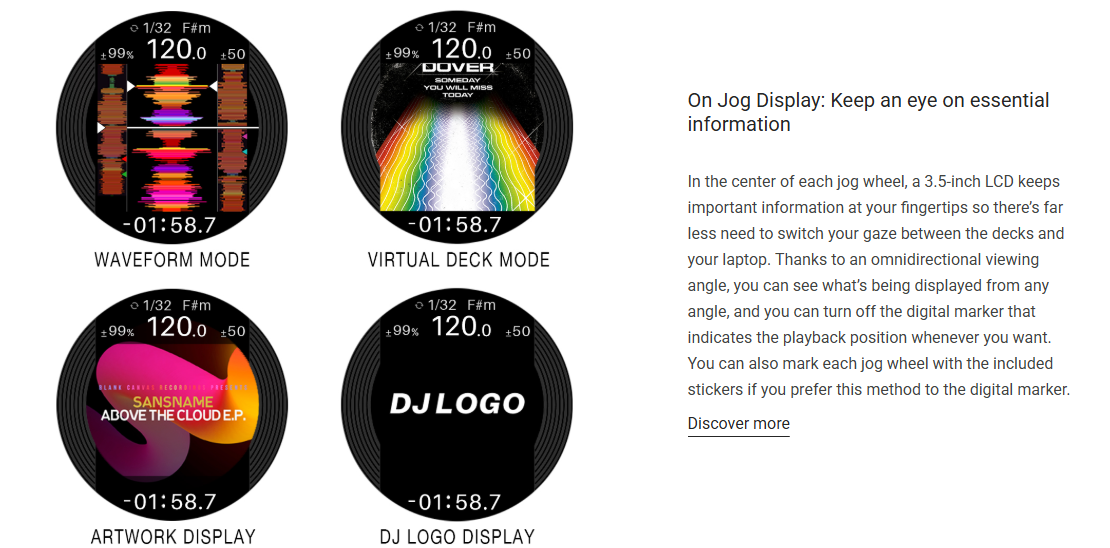Click the VIRTUAL DECK MODE caption
1110x548 pixels.
click(459, 260)
